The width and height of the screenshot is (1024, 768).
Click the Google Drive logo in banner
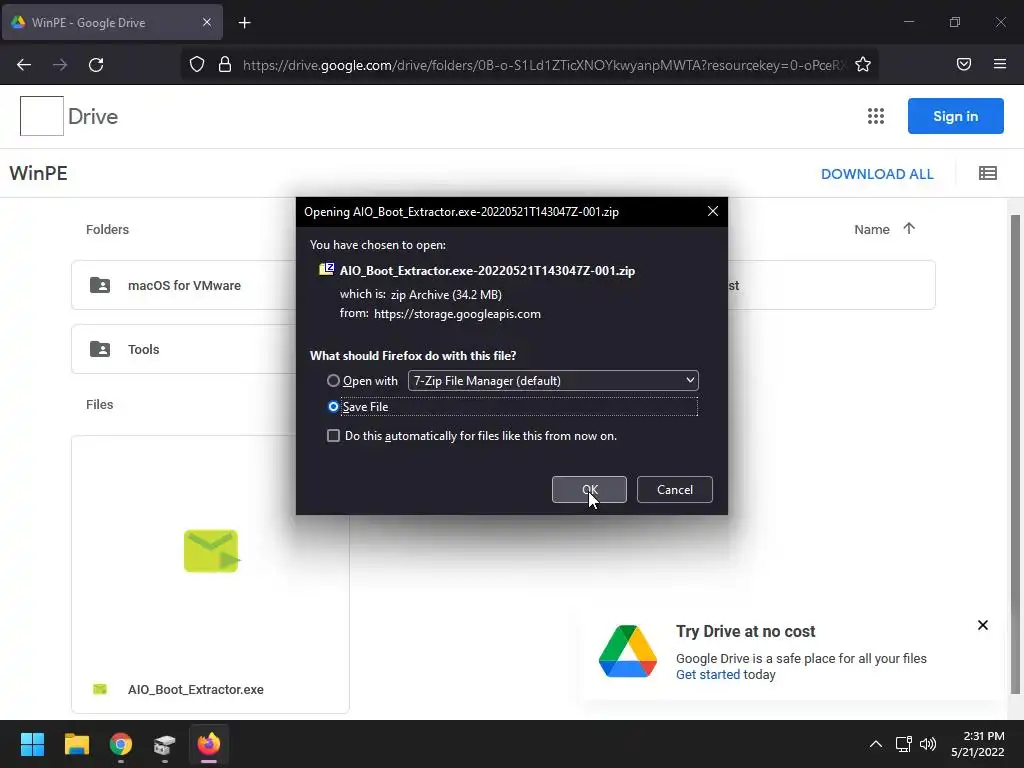(x=628, y=651)
